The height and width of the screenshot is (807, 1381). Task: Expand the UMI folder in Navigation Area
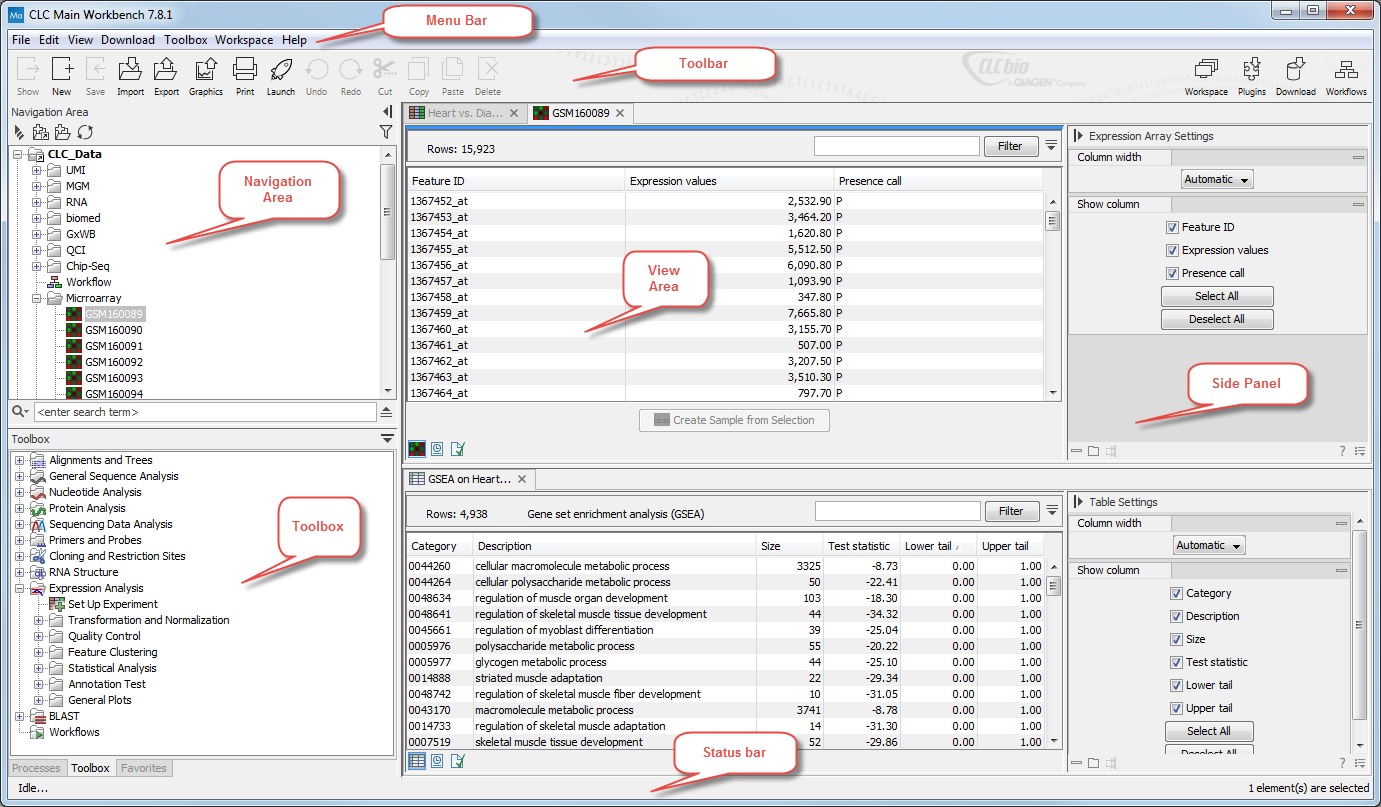(x=37, y=170)
